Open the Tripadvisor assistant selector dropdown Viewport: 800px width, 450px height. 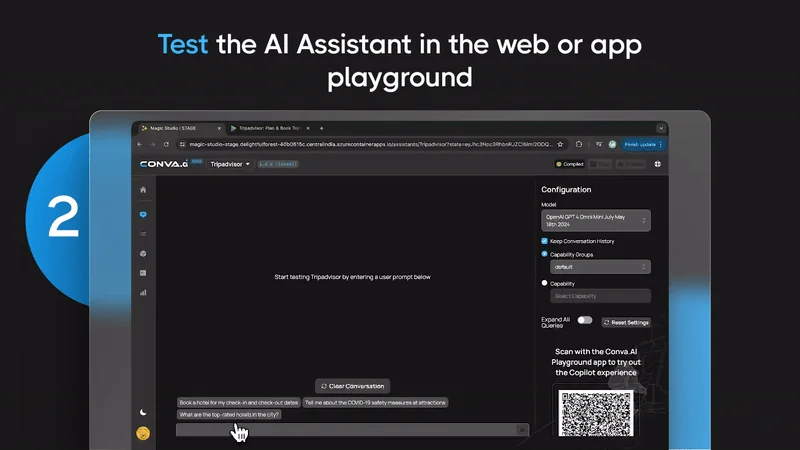pyautogui.click(x=230, y=164)
